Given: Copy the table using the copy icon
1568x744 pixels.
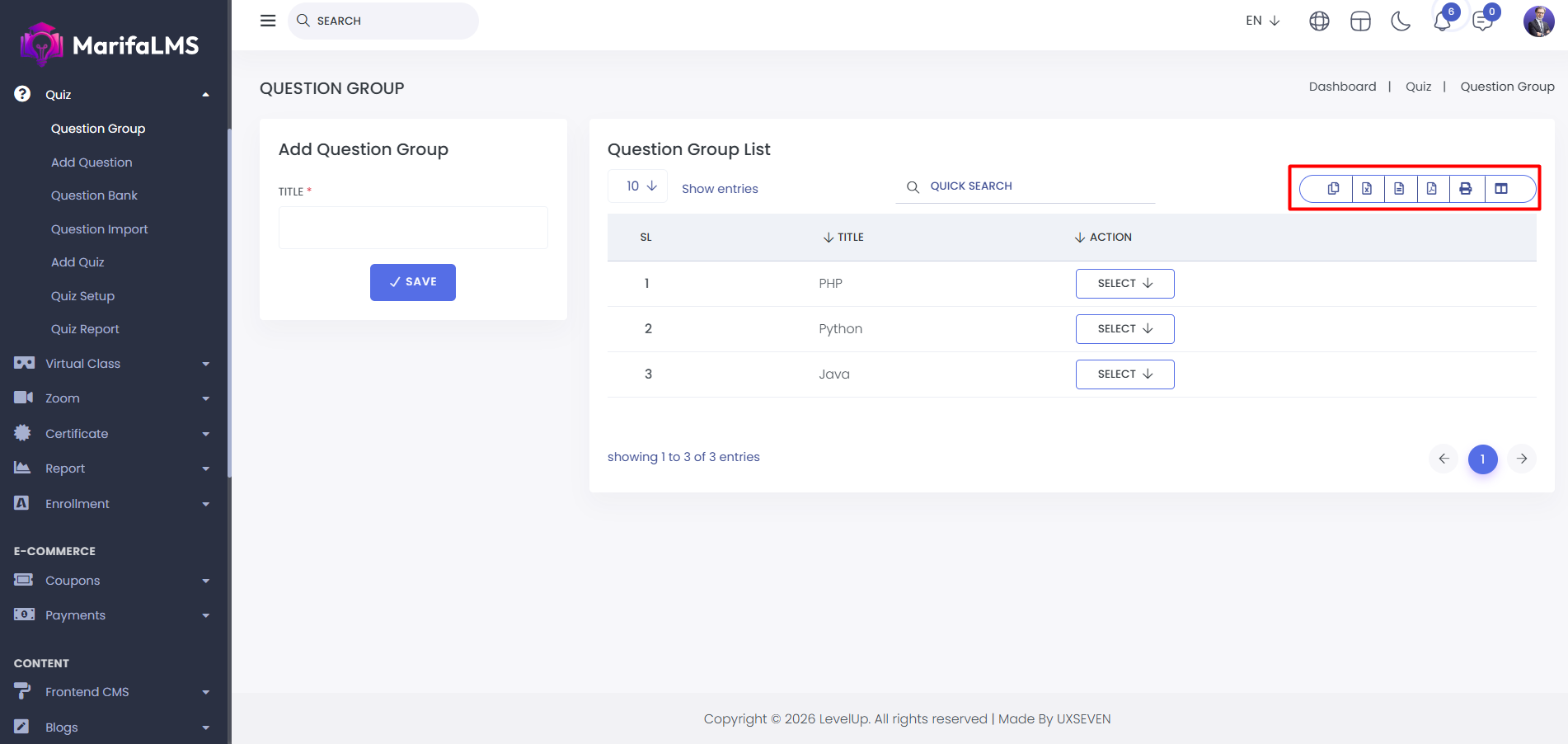Looking at the screenshot, I should coord(1333,189).
